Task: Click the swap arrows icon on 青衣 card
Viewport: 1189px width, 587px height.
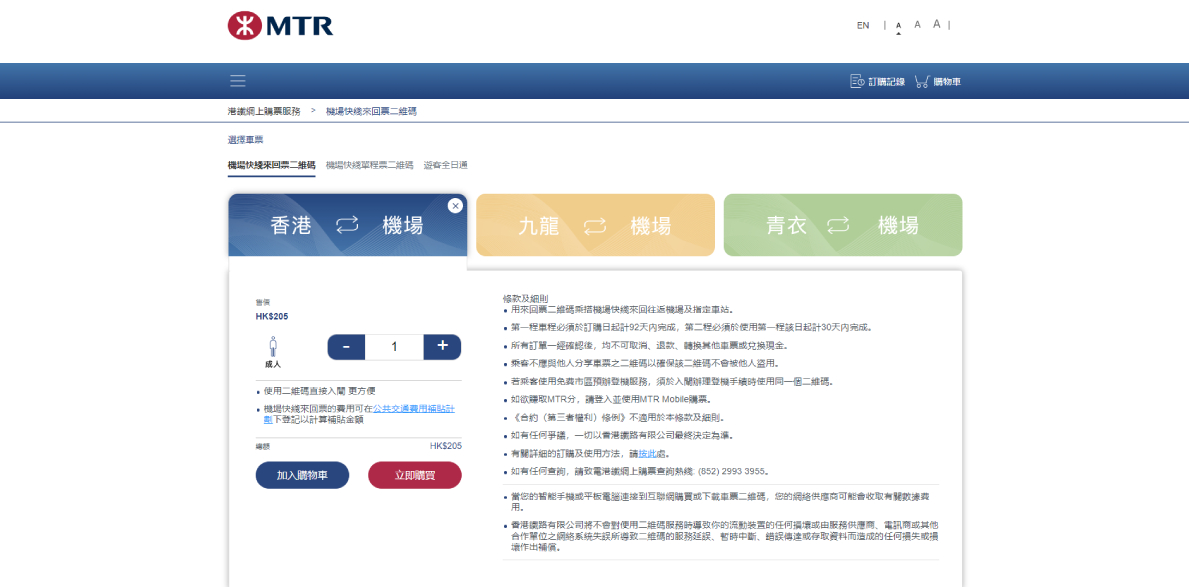Action: click(x=838, y=225)
